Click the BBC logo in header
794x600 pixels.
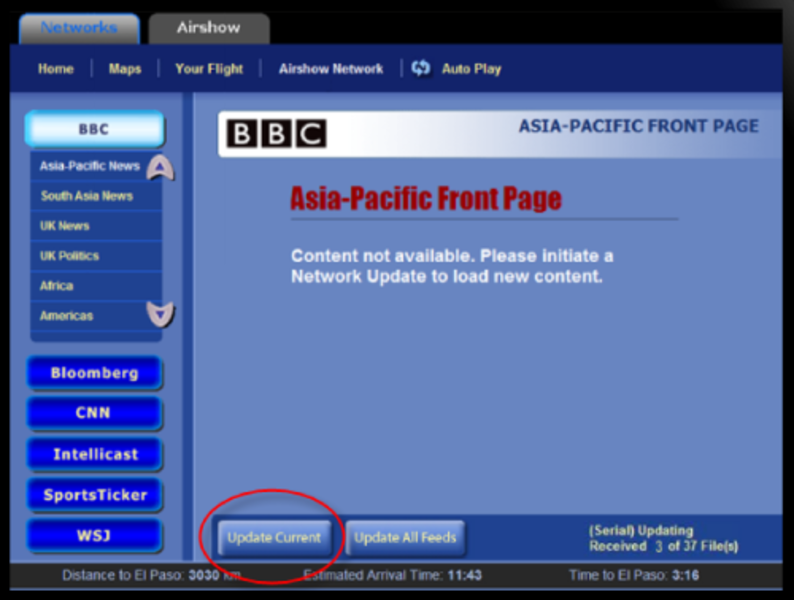pos(276,134)
